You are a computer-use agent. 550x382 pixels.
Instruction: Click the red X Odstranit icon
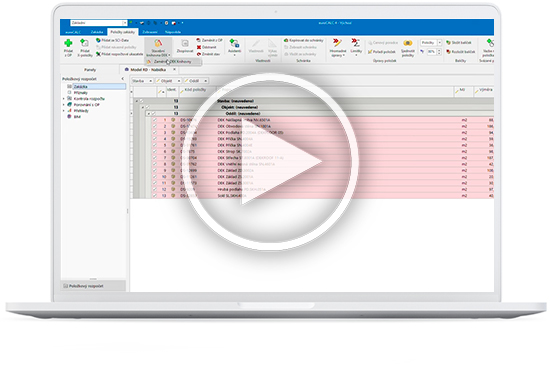pos(199,47)
